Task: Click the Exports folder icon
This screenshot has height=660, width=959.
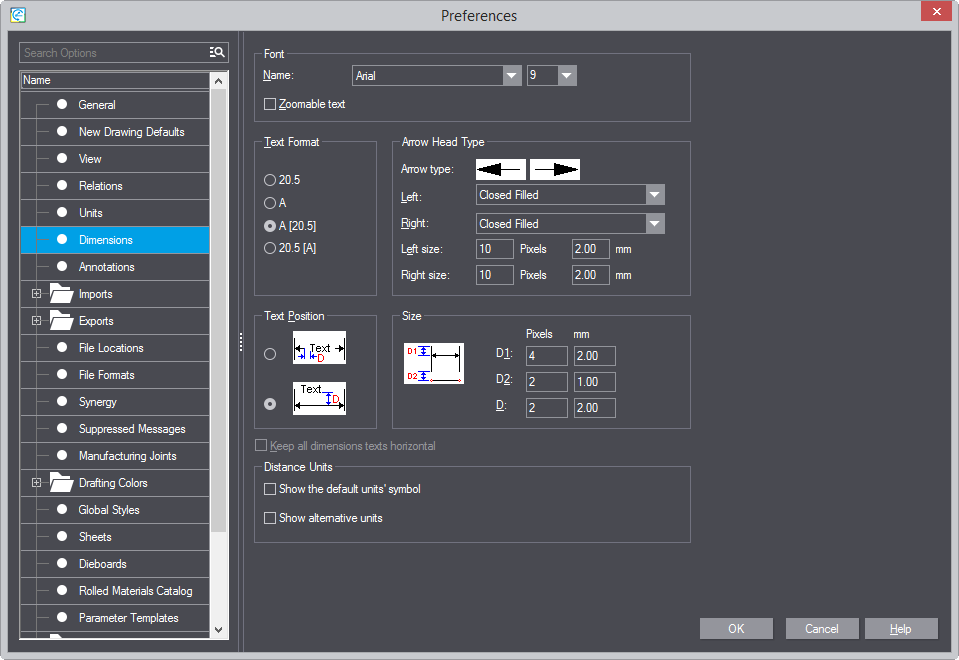Action: pos(61,321)
